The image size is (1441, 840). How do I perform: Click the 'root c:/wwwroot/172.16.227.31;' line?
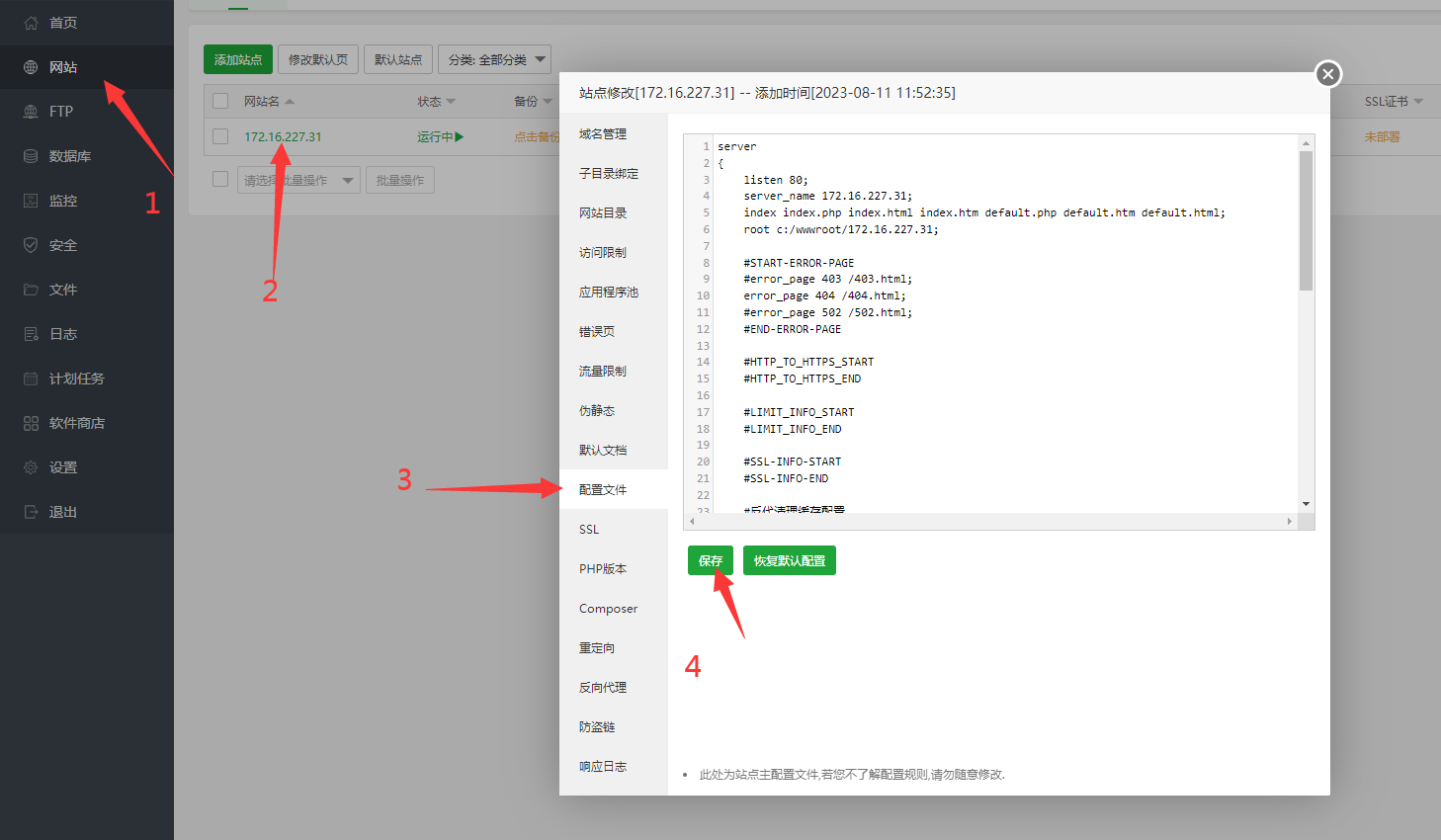coord(841,229)
